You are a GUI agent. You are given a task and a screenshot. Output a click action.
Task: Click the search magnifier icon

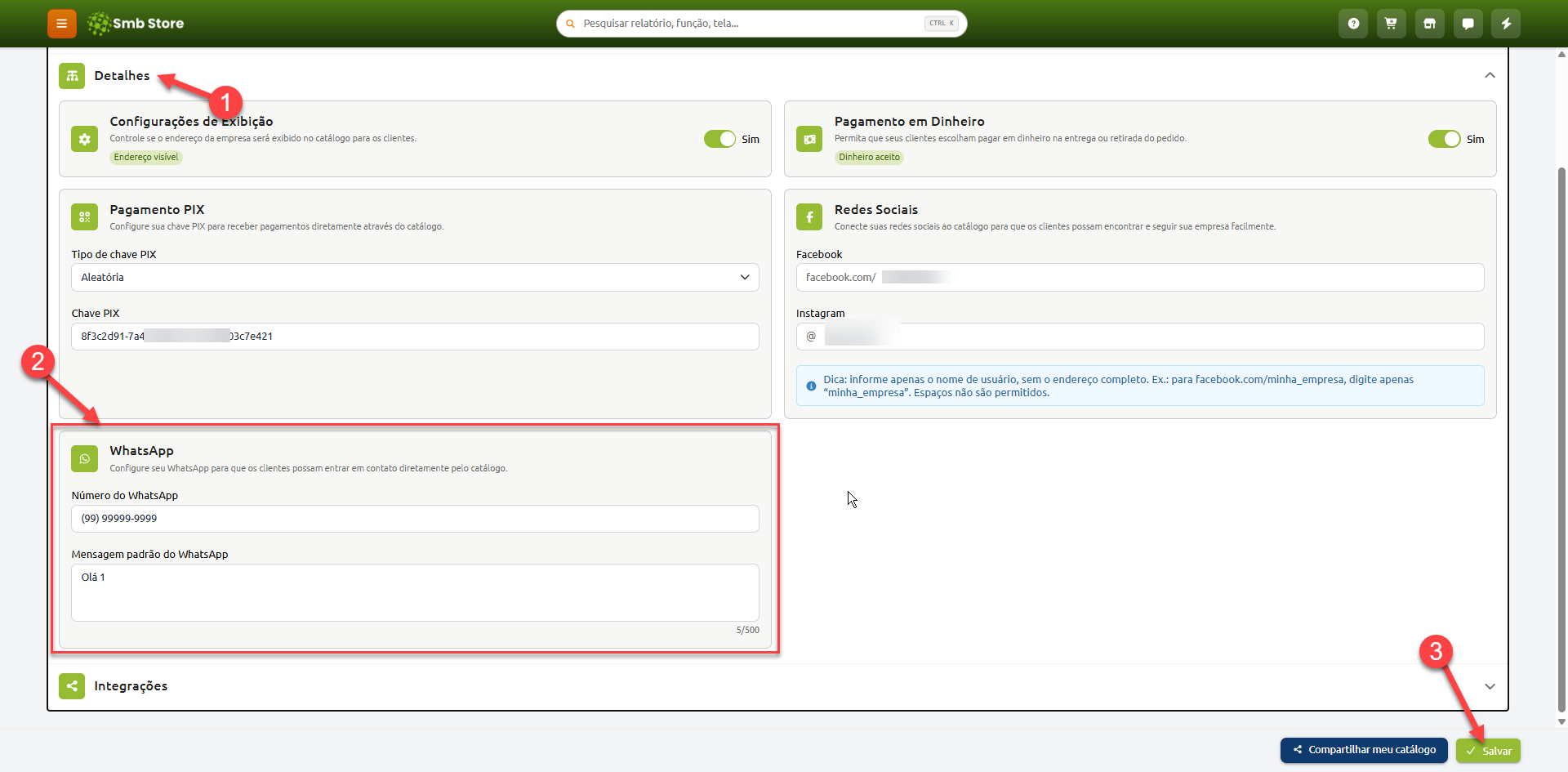[x=571, y=24]
